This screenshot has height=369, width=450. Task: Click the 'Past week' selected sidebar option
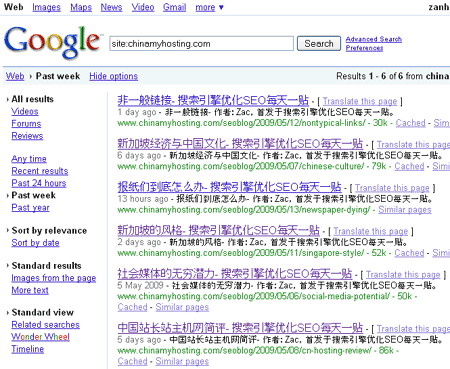point(33,195)
